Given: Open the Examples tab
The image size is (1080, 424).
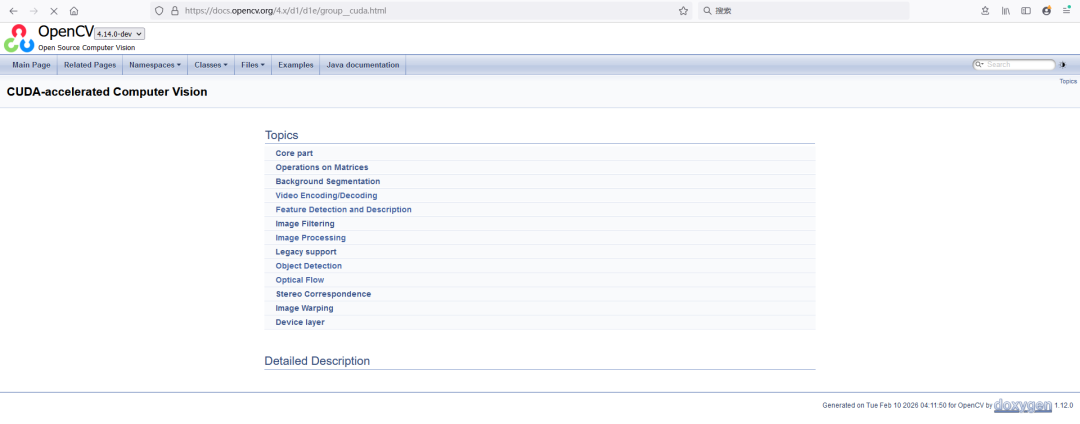Looking at the screenshot, I should pyautogui.click(x=295, y=65).
